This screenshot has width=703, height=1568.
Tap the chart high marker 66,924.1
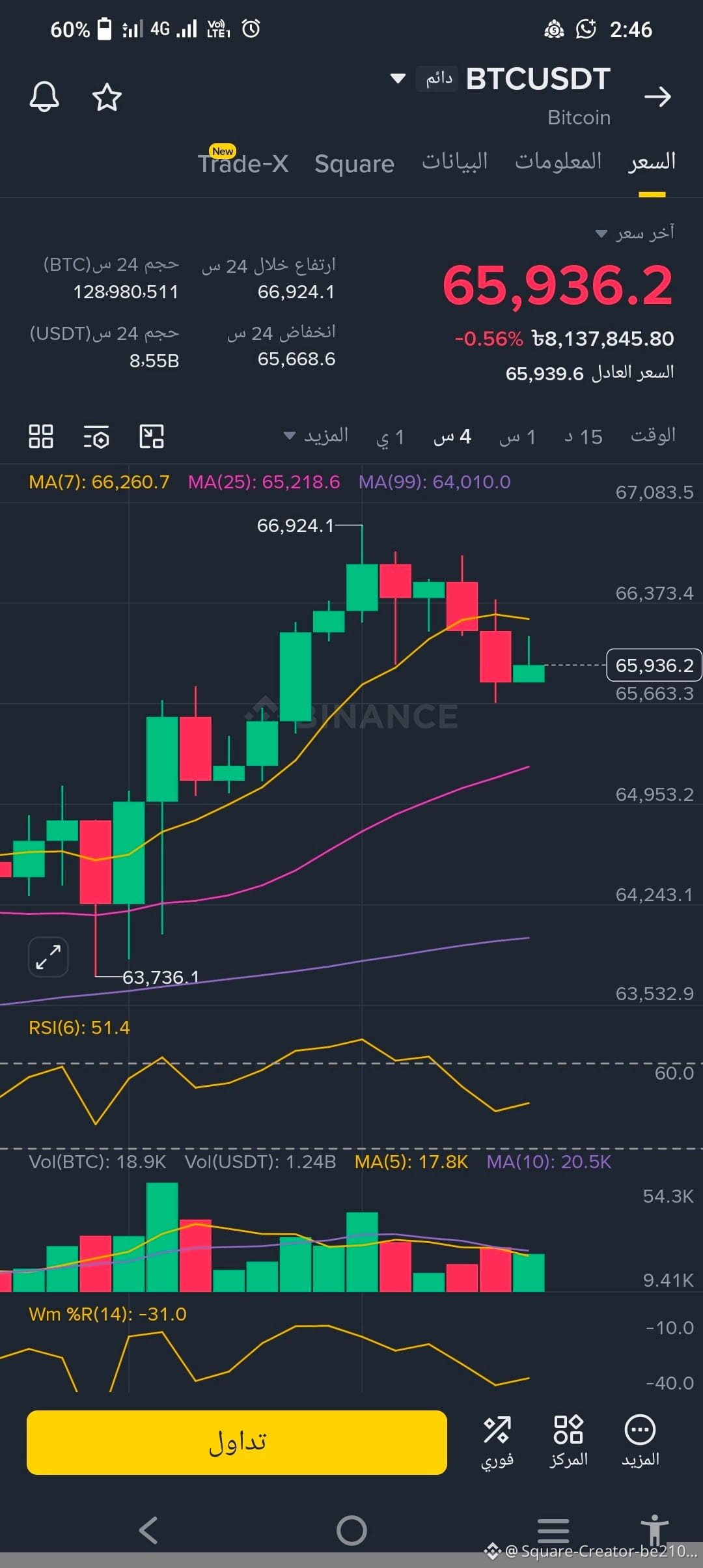(295, 525)
